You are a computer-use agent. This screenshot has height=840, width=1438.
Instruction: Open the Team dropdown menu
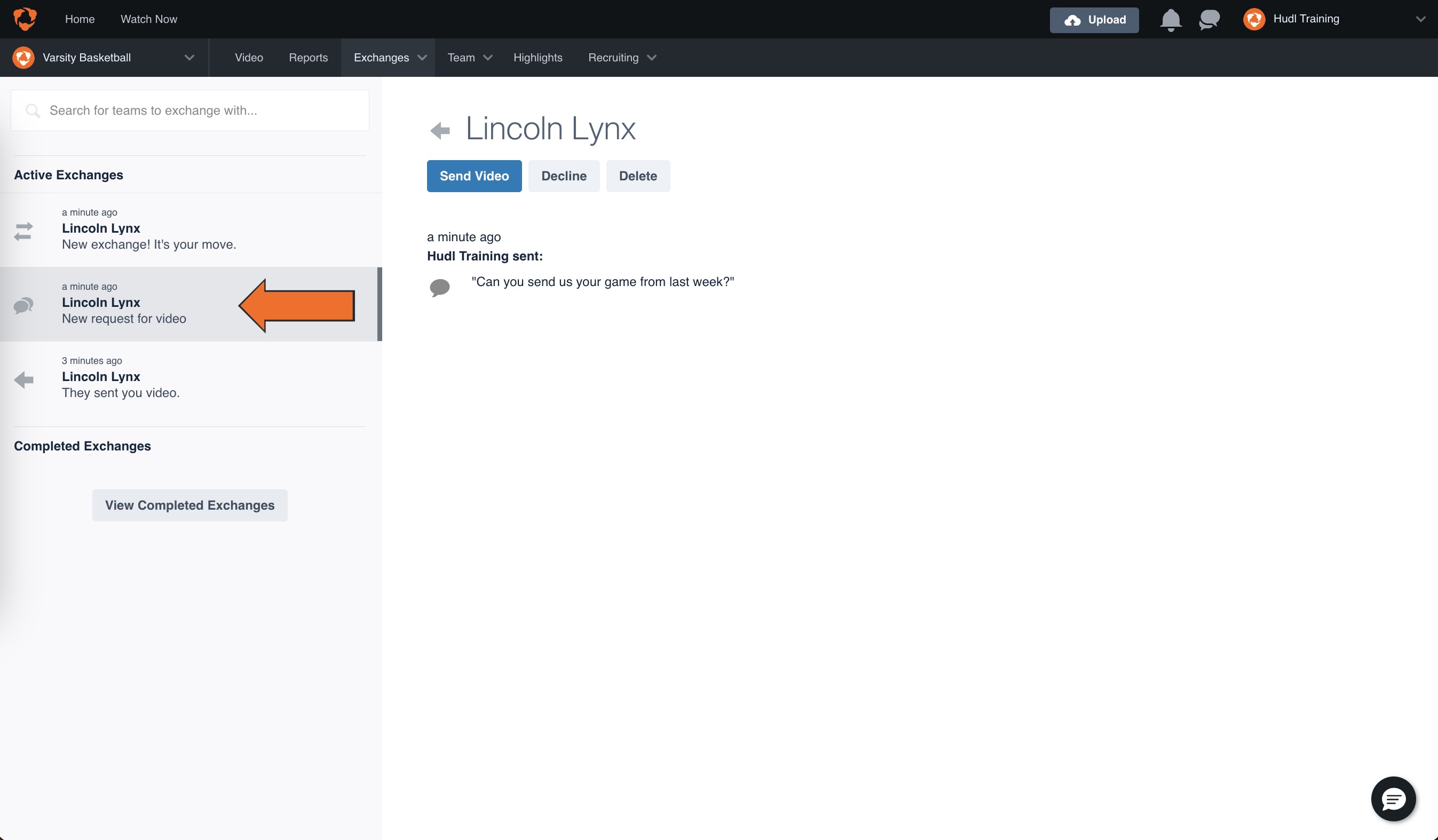pyautogui.click(x=469, y=58)
